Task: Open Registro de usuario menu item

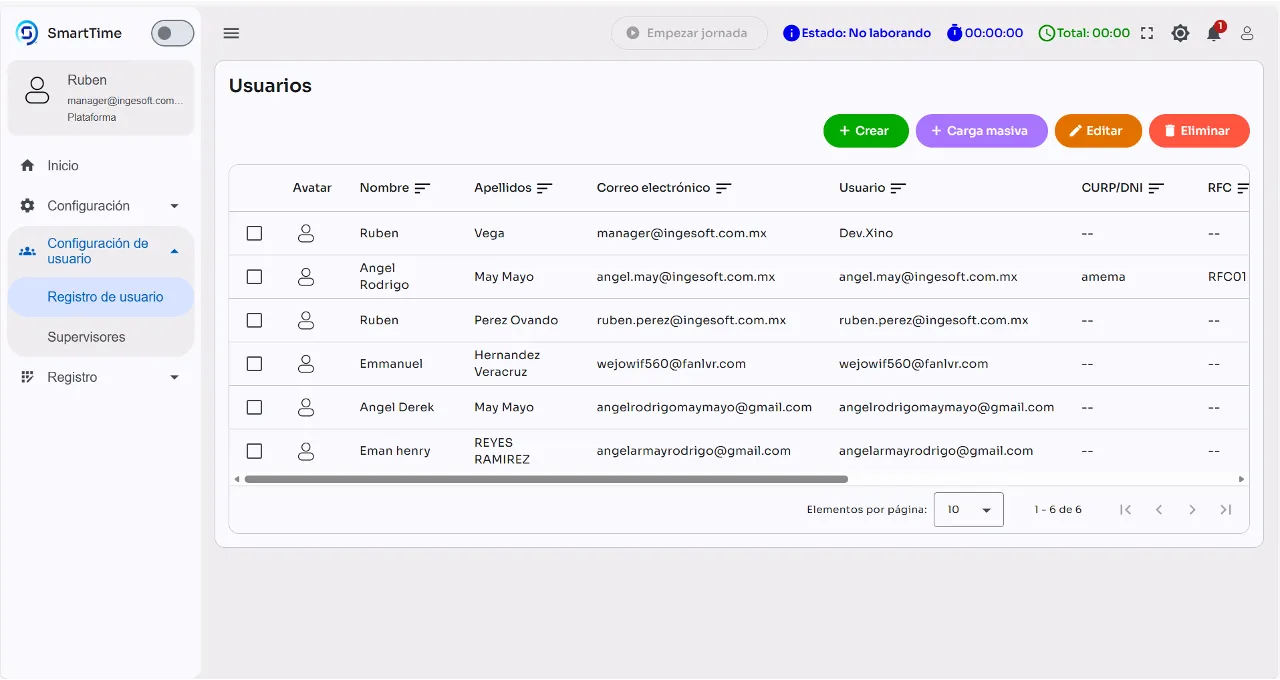Action: coord(107,296)
